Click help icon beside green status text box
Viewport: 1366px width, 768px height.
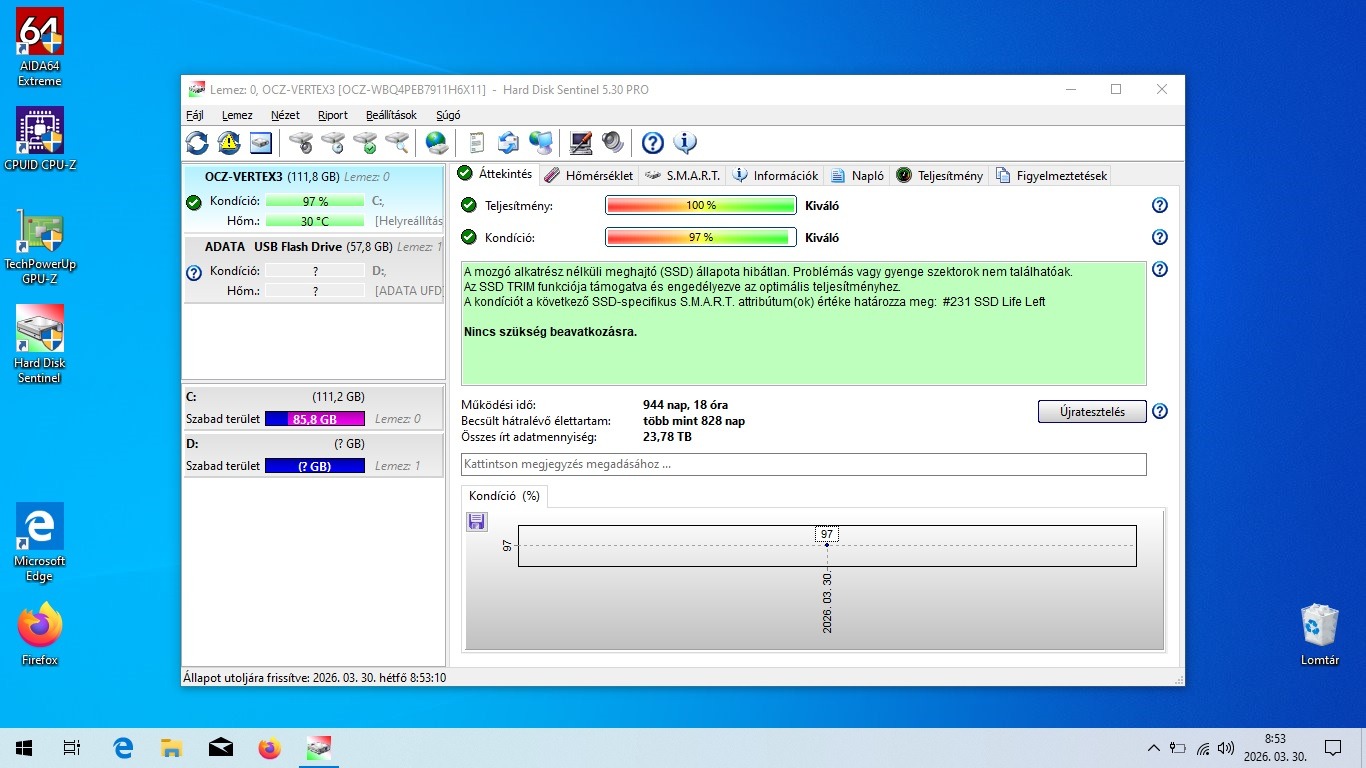click(x=1160, y=269)
